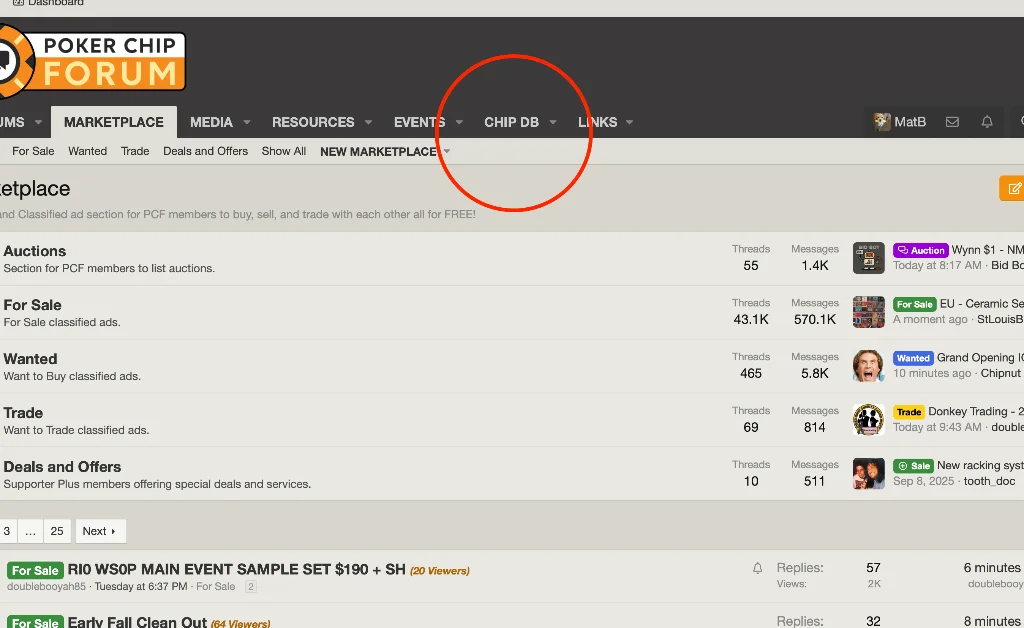
Task: Go to the Next page of threads
Action: click(99, 531)
